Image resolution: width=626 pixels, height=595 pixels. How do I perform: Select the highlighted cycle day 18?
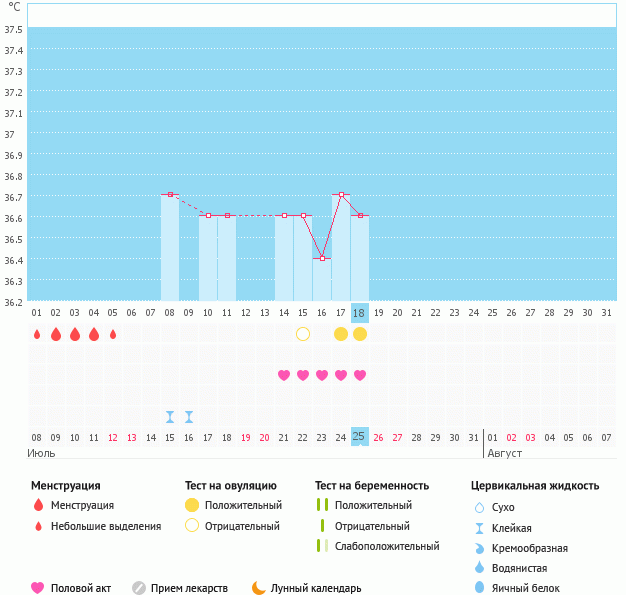360,313
